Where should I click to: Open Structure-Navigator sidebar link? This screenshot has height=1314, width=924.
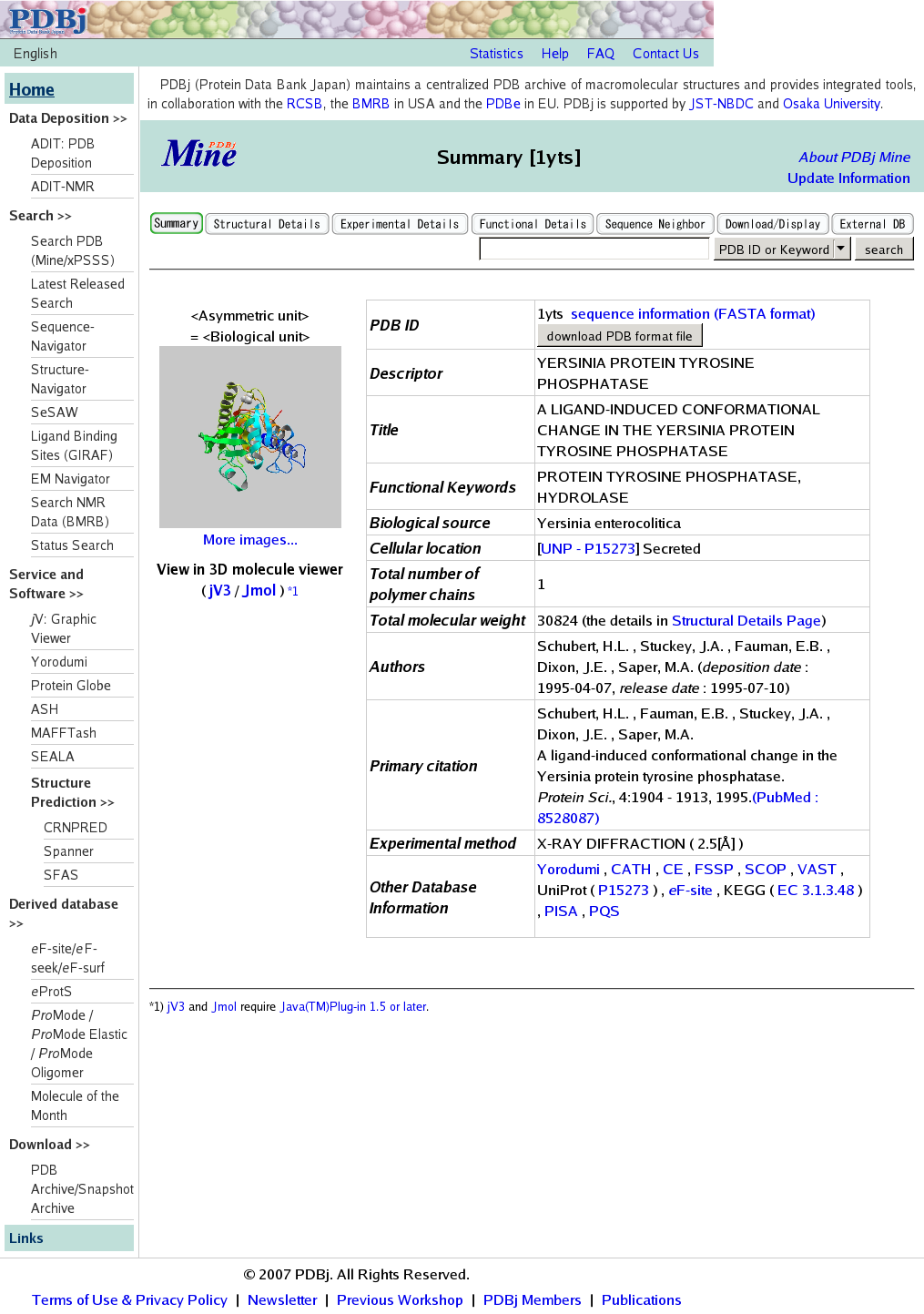tap(60, 379)
